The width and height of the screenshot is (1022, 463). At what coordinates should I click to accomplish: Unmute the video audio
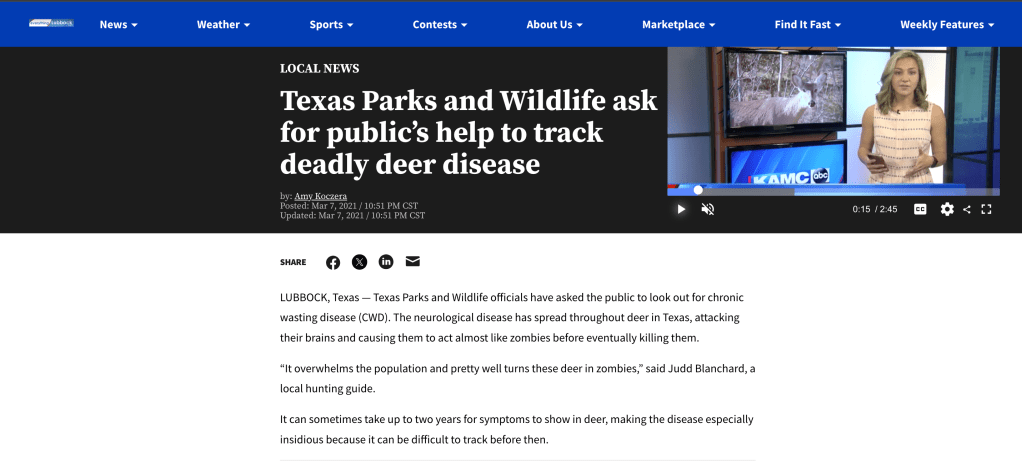pos(708,209)
